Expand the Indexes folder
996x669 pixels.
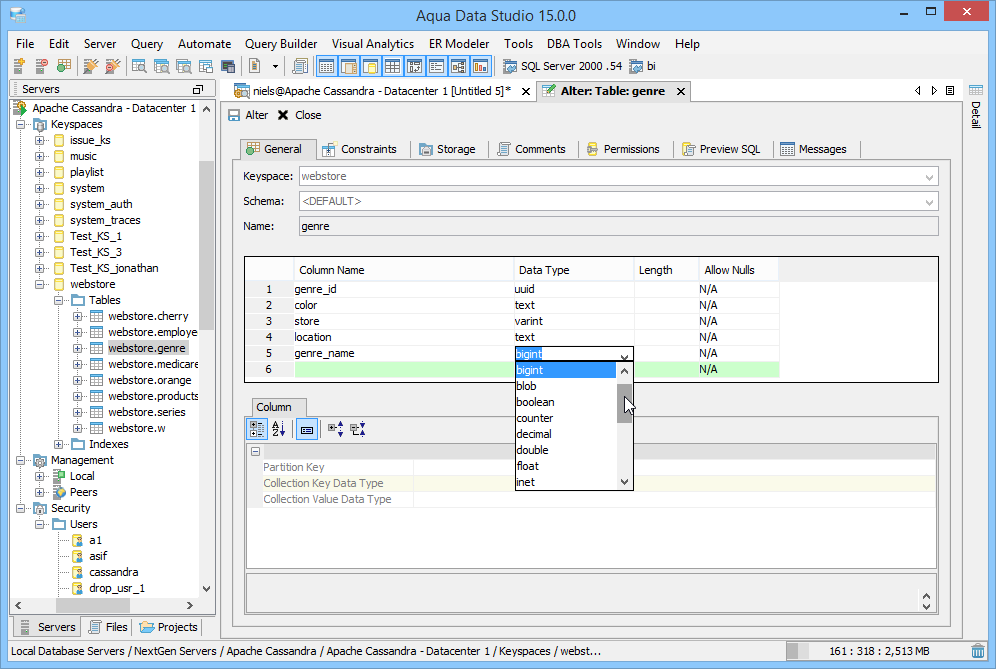(58, 444)
